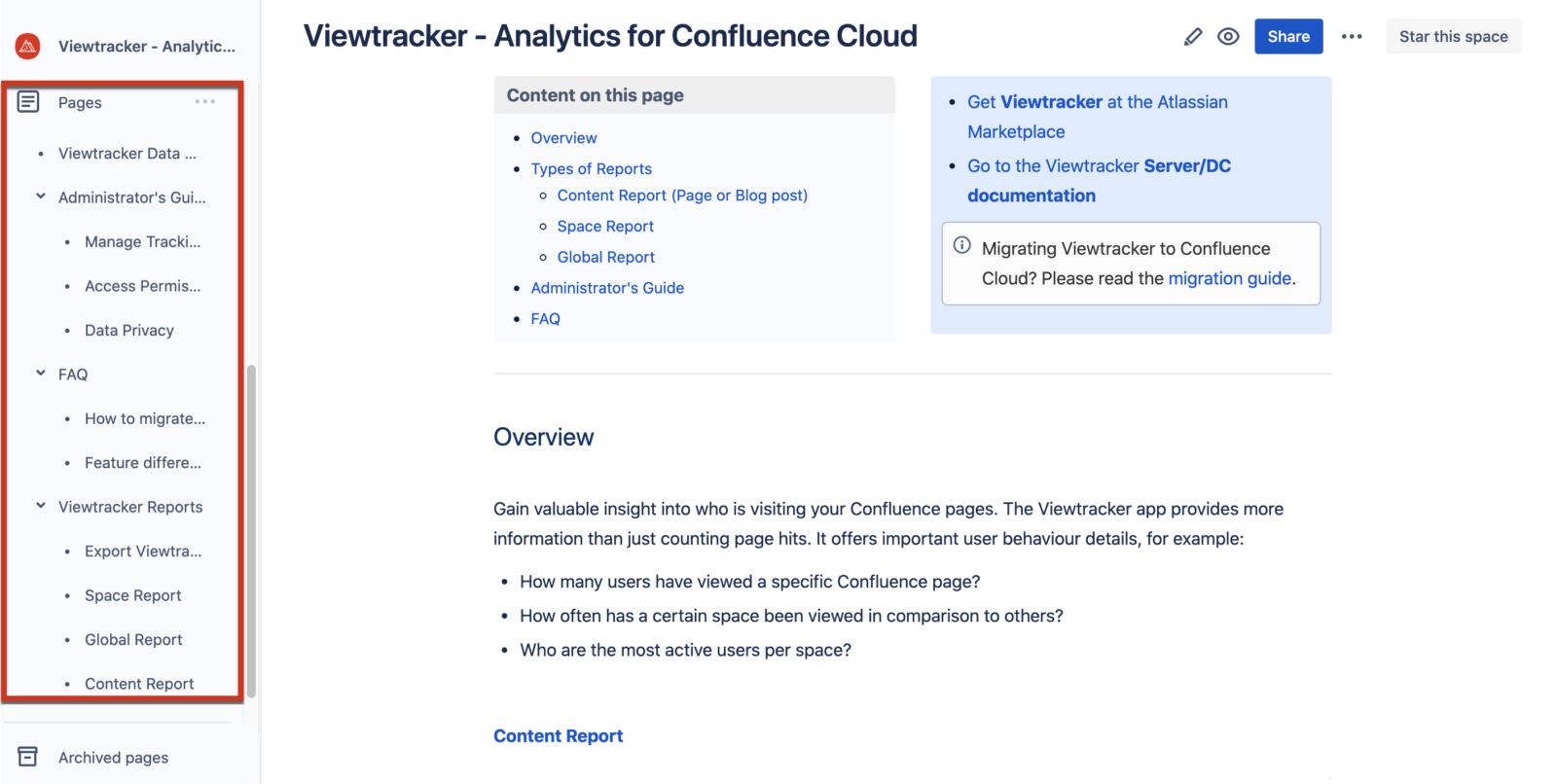Follow the Space Report contents link
This screenshot has height=784, width=1557.
pyautogui.click(x=605, y=226)
